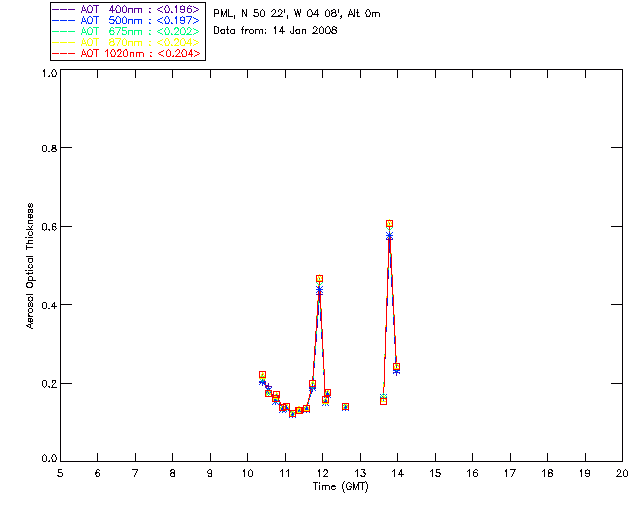Click the highest peak data marker near 0.6
This screenshot has width=640, height=512.
tap(389, 224)
